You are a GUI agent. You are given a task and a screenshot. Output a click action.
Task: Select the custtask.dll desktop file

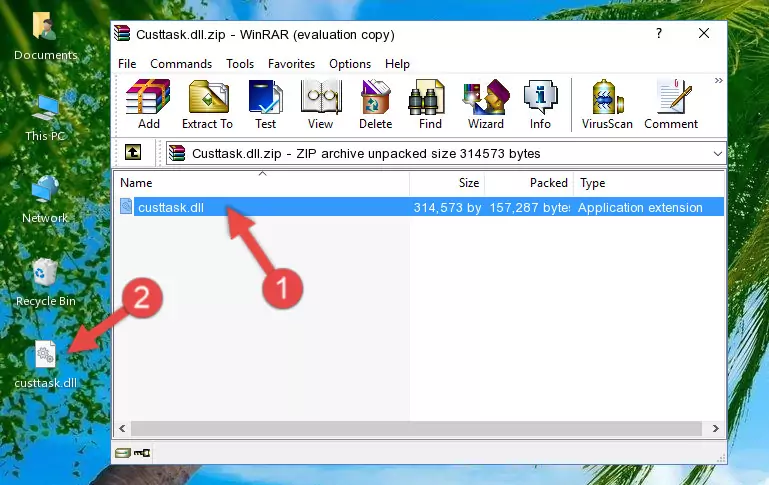click(45, 365)
